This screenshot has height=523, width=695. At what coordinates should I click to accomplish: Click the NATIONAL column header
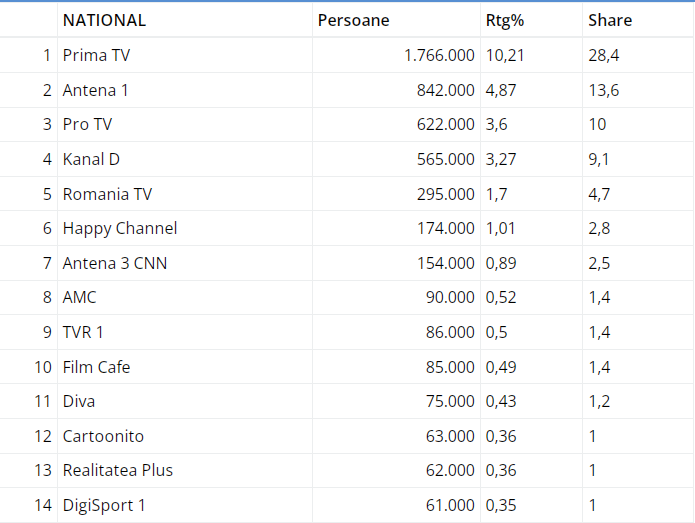pos(104,20)
